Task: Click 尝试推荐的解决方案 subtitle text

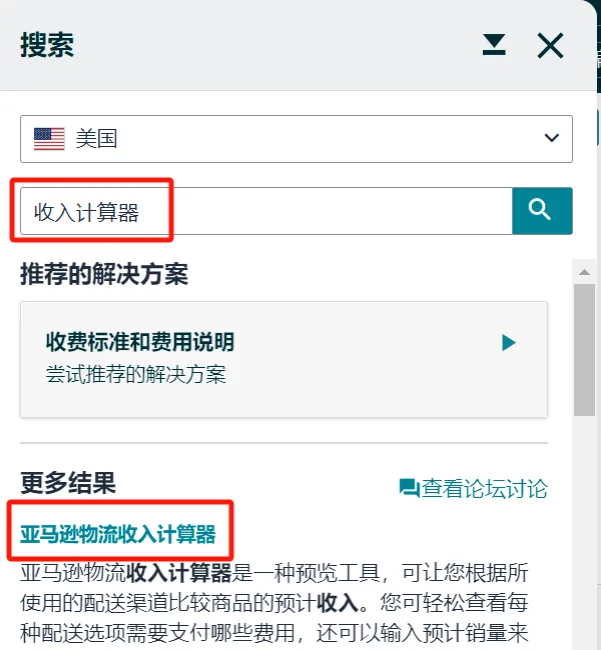Action: [136, 374]
